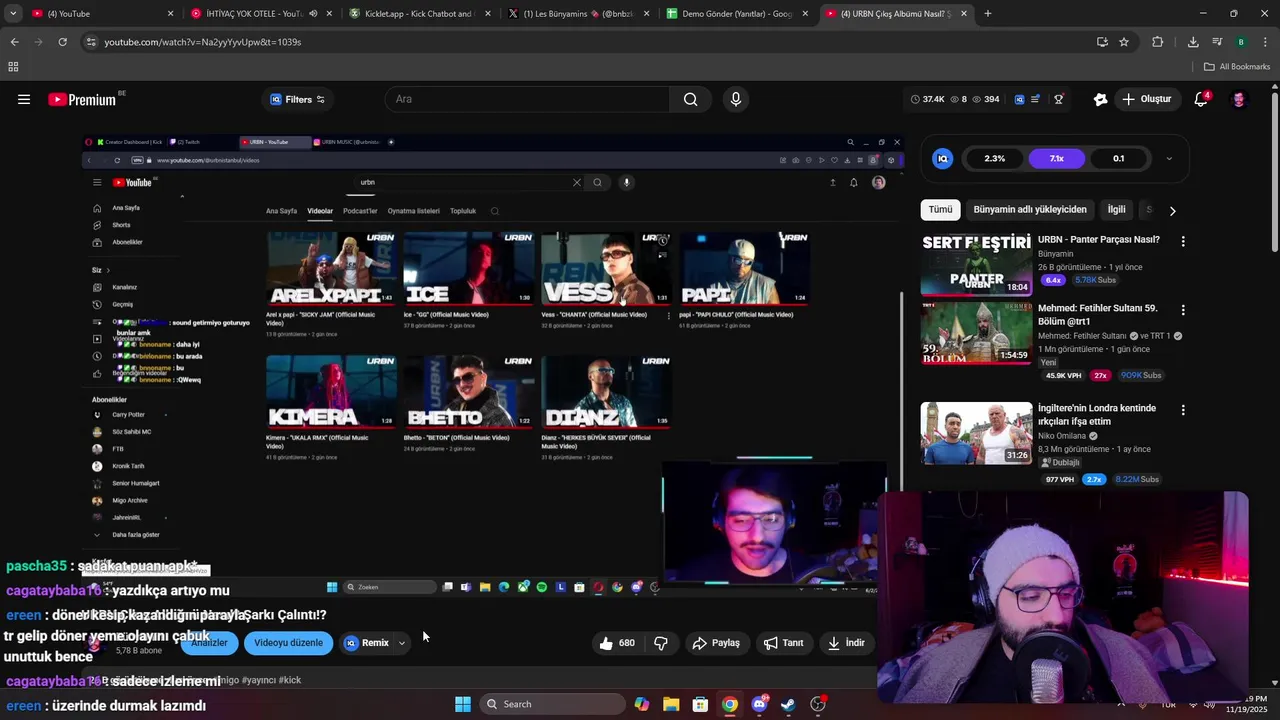
Task: Open All Bookmarks folder
Action: (1237, 67)
